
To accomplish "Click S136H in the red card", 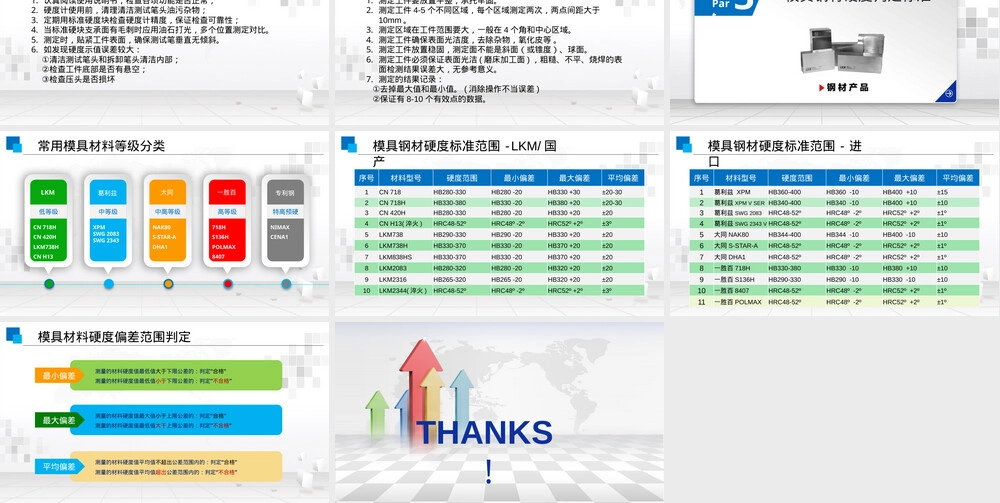I will click(222, 237).
